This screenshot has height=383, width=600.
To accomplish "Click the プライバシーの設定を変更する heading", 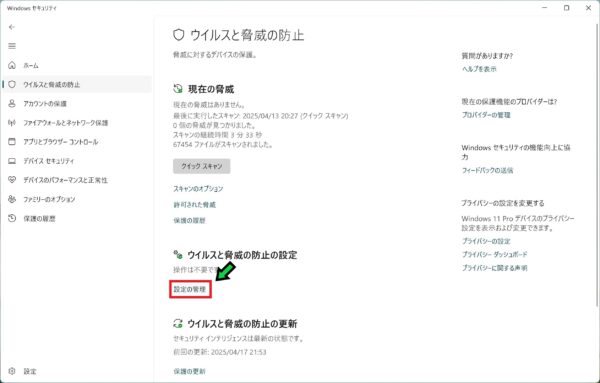I will [503, 203].
